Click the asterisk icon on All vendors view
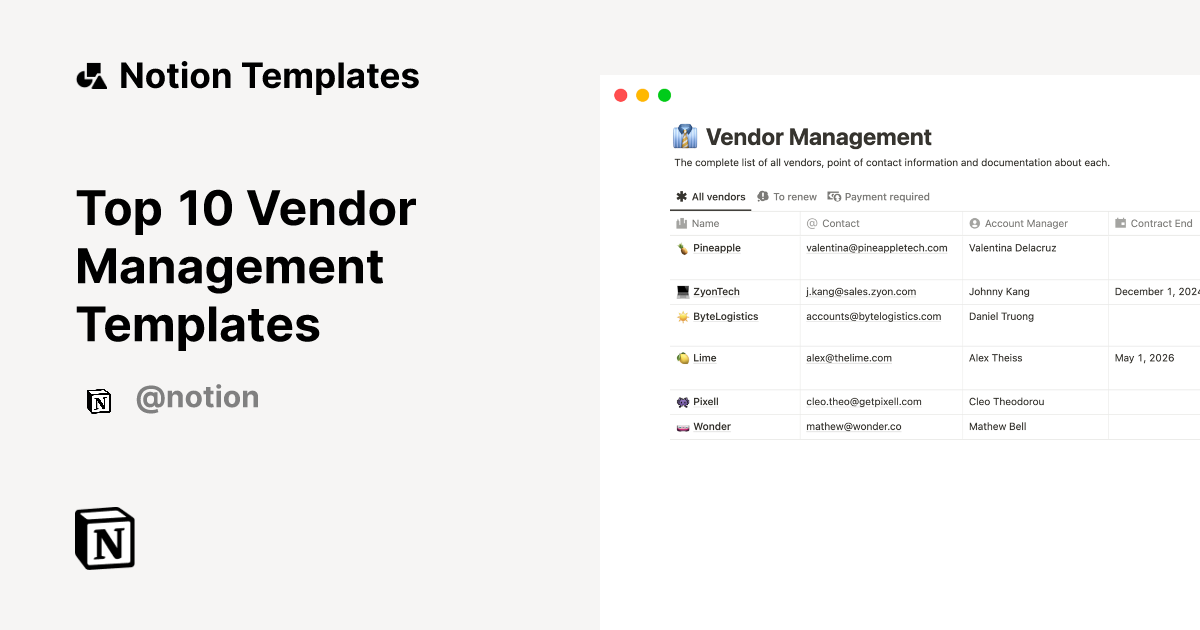Image resolution: width=1200 pixels, height=630 pixels. [x=680, y=196]
